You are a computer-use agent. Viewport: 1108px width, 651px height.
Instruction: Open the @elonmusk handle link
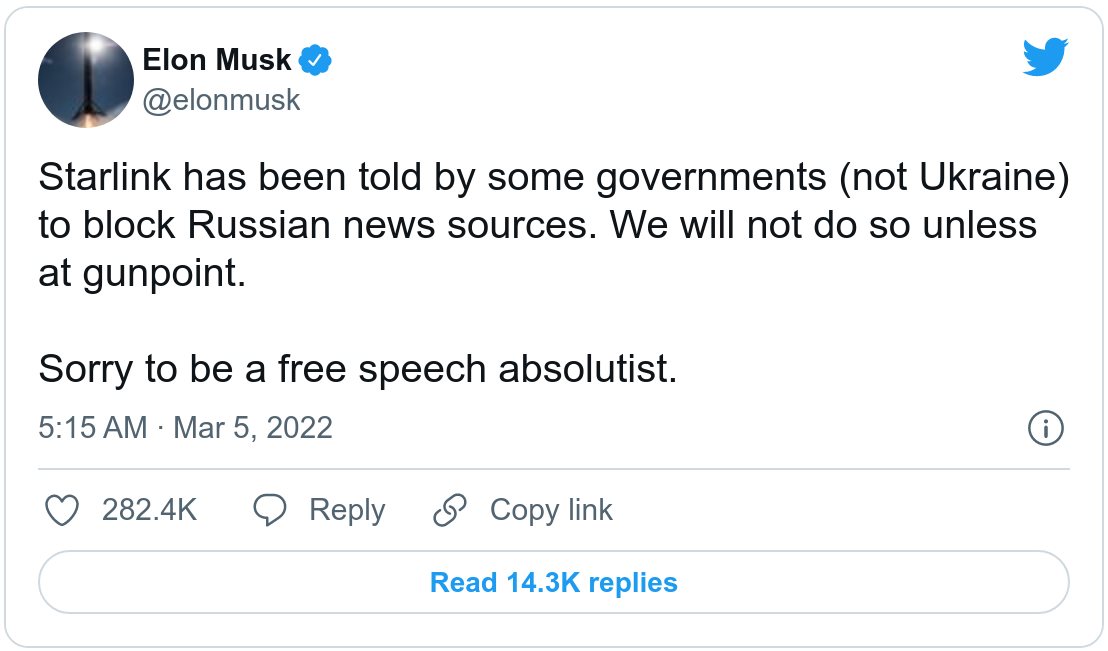222,101
